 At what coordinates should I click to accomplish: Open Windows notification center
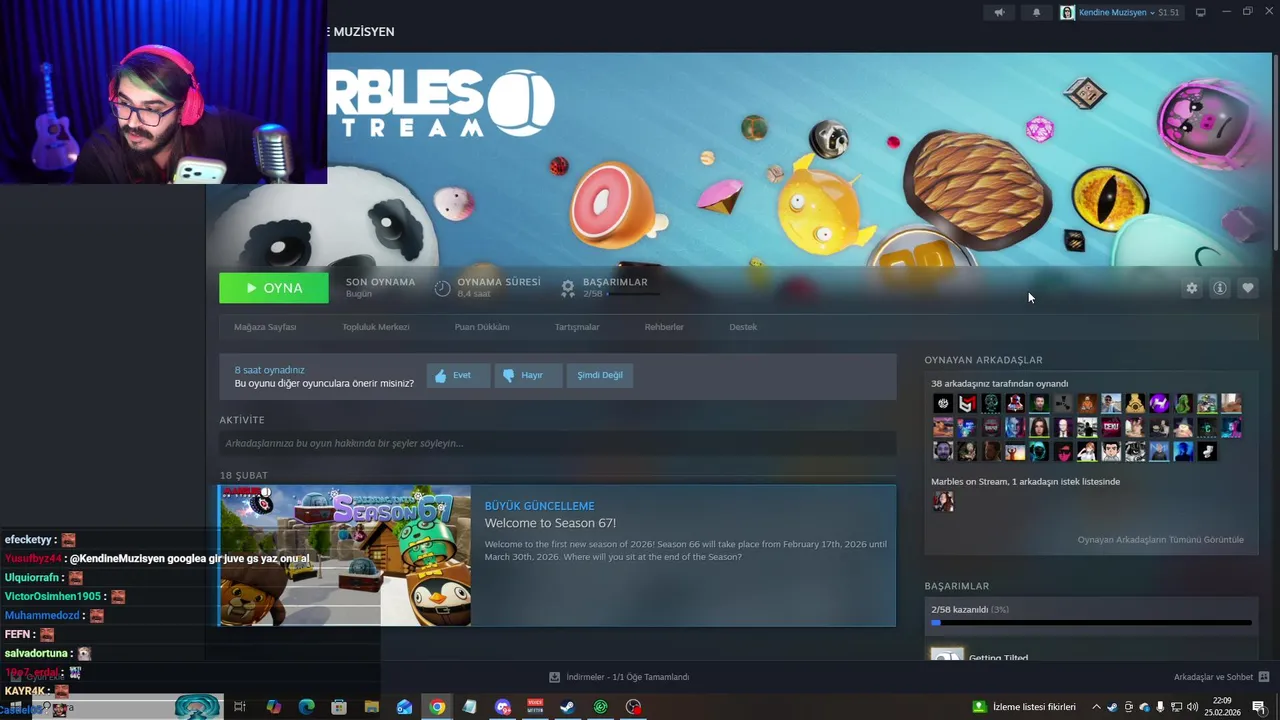(1259, 707)
